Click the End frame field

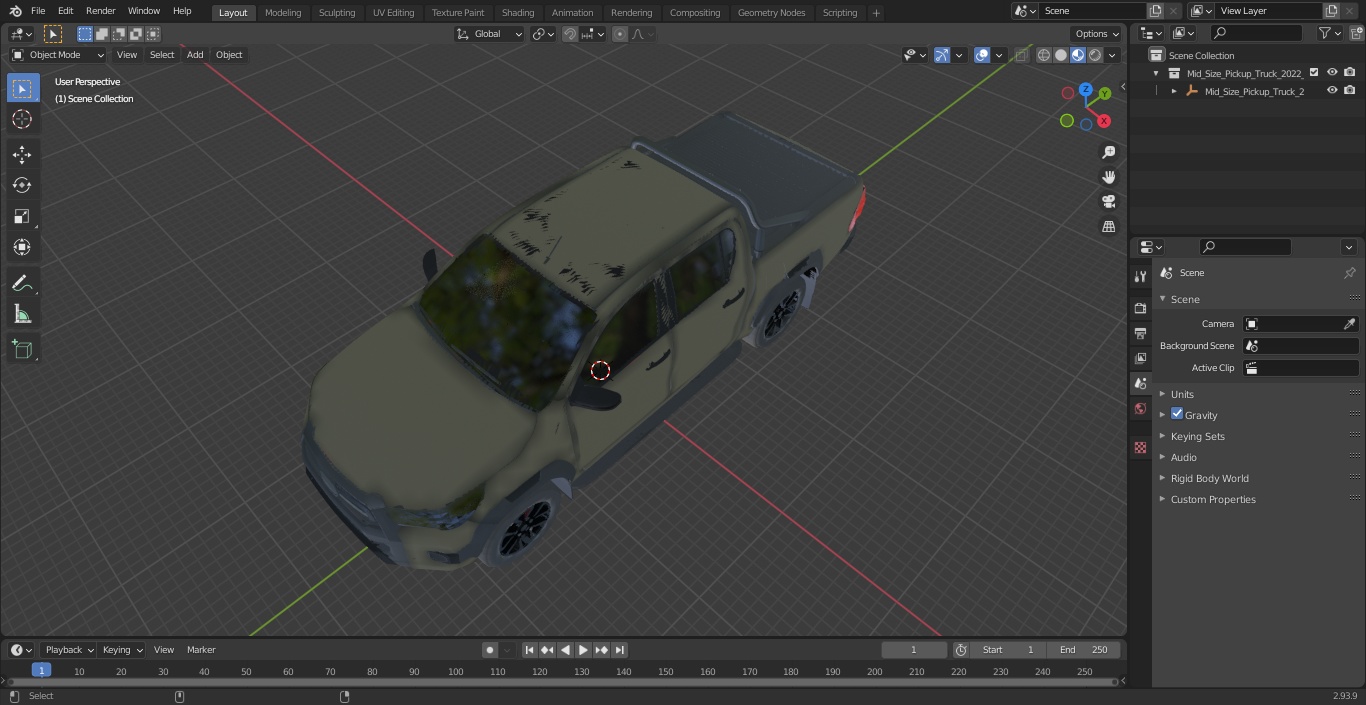[x=1084, y=650]
